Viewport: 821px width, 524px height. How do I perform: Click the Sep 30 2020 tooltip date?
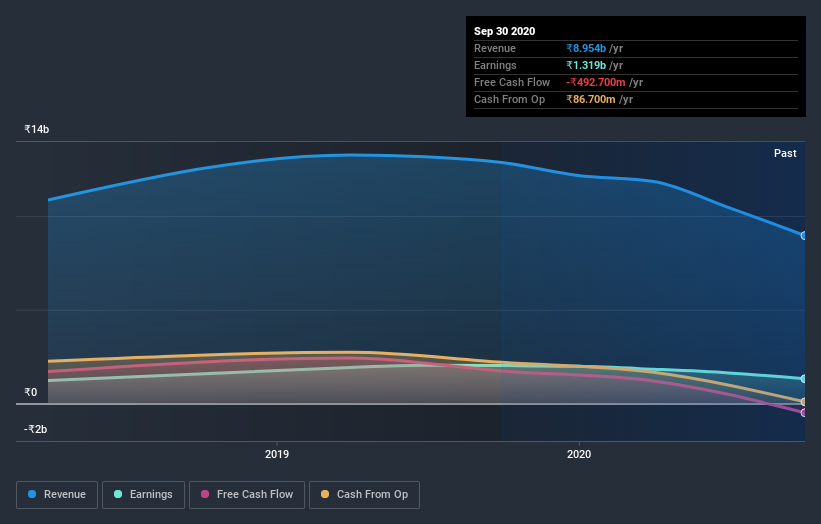[505, 31]
